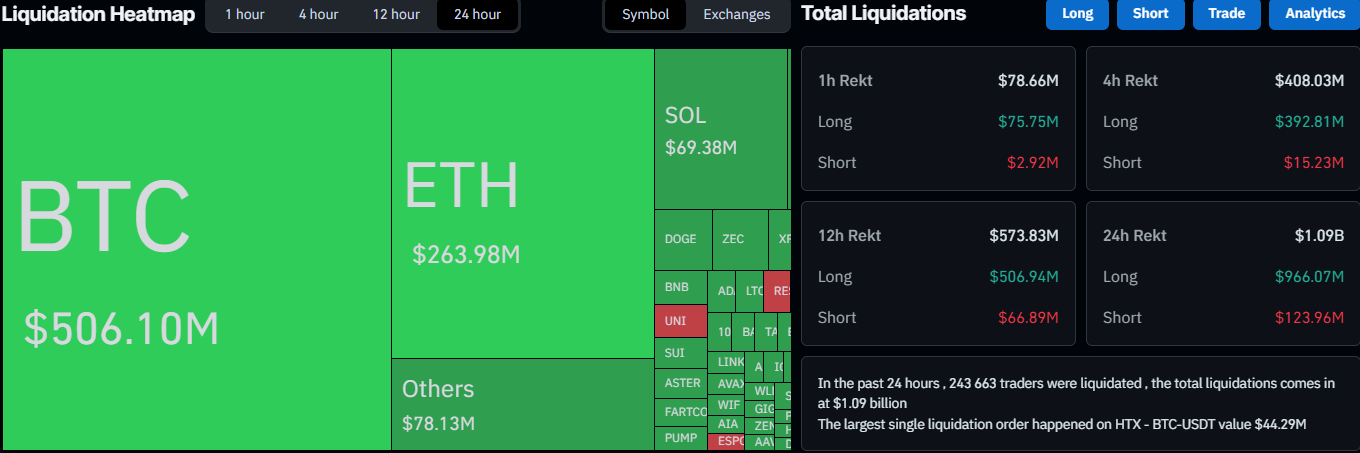Select the 24 hour timeframe tab
1360x453 pixels.
tap(477, 15)
